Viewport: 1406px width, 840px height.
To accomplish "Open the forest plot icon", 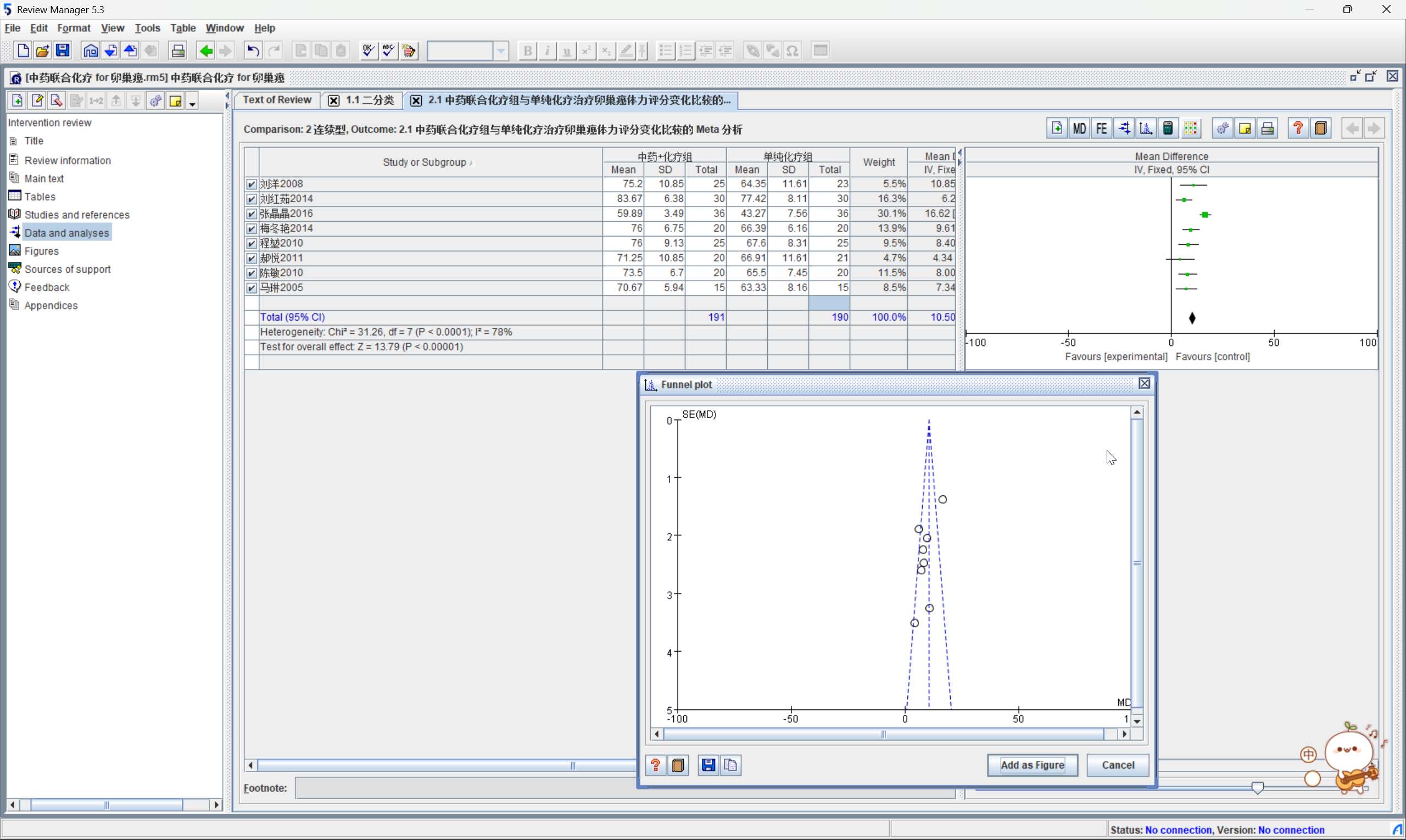I will click(1124, 128).
